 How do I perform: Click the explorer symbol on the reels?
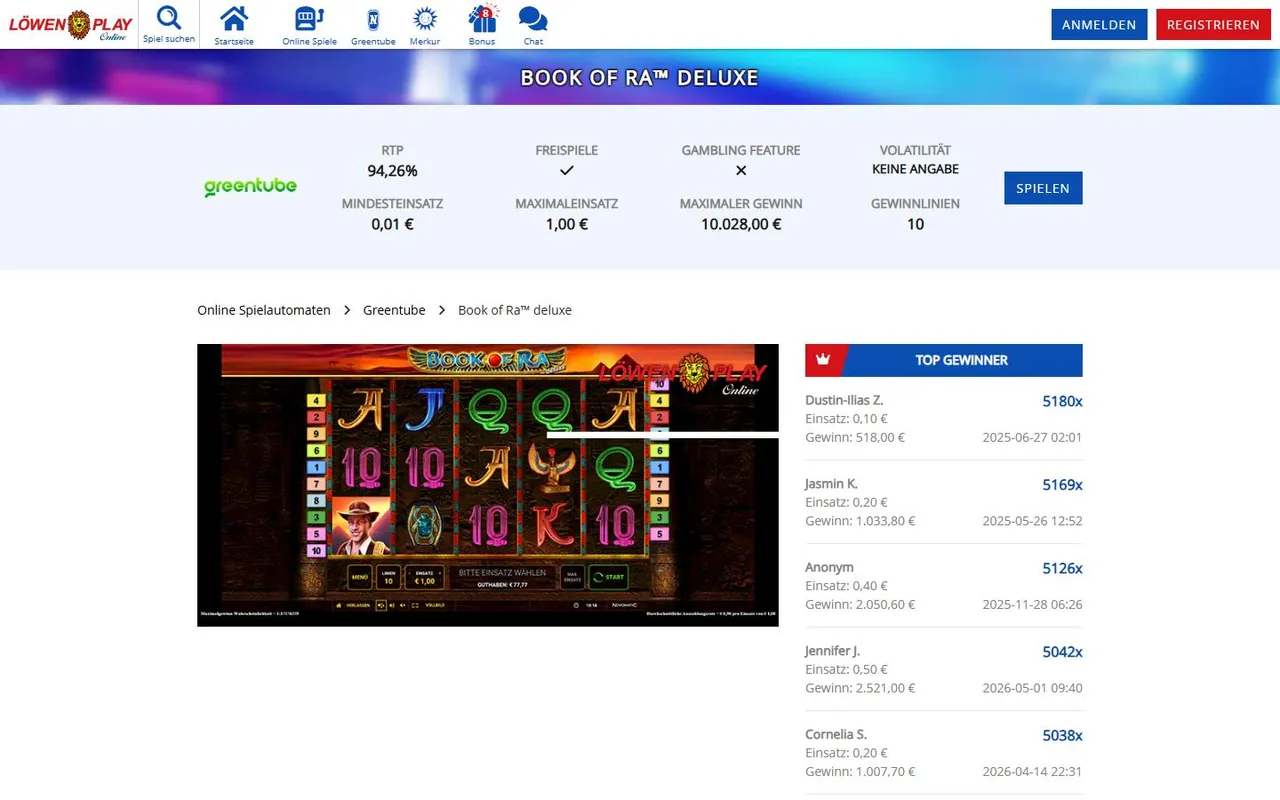pos(359,525)
